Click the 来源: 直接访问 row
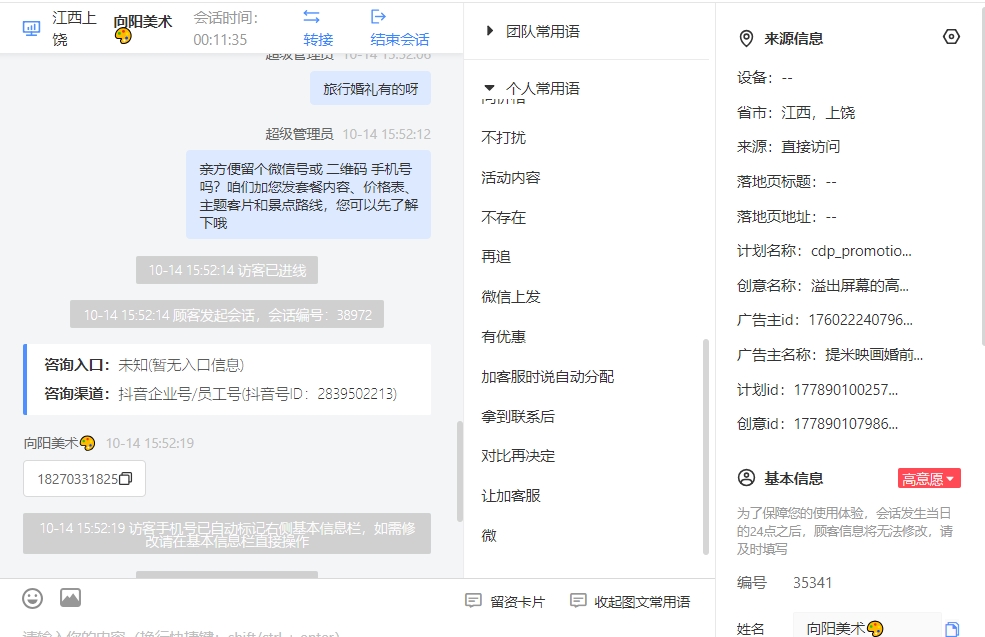This screenshot has width=985, height=637. 788,147
